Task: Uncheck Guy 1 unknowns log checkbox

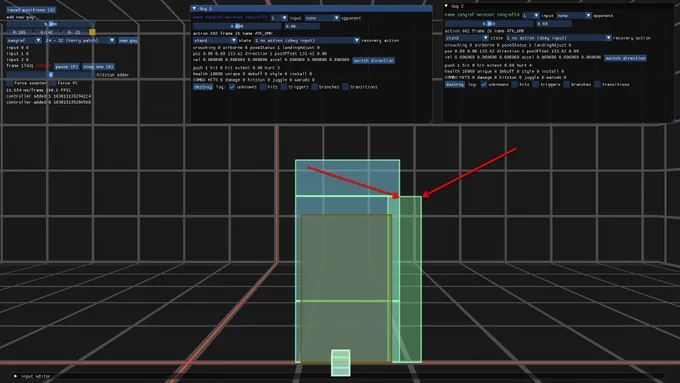Action: click(x=232, y=87)
